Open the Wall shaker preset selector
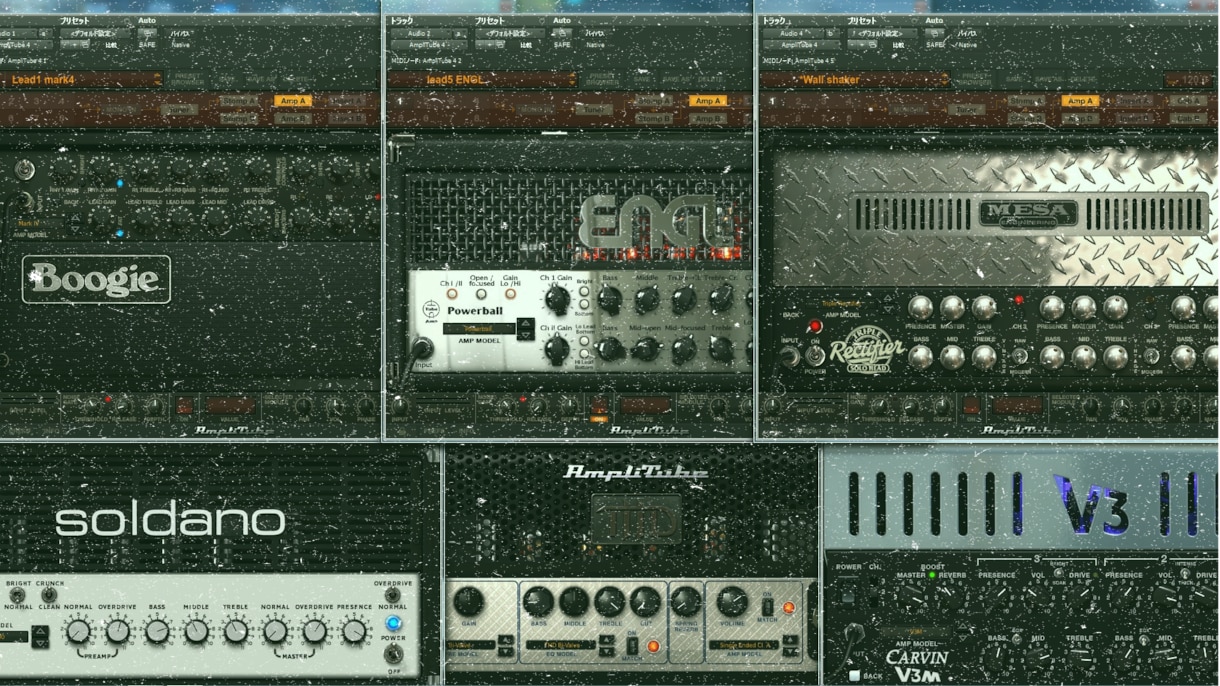The image size is (1220, 686). [x=855, y=80]
